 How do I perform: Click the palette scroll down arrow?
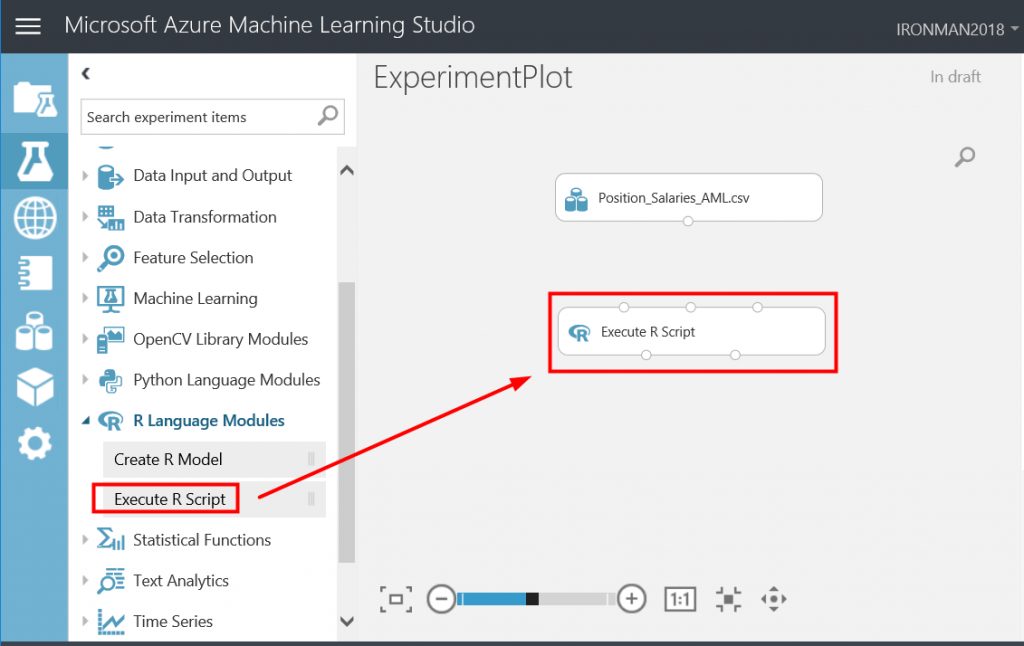click(347, 621)
